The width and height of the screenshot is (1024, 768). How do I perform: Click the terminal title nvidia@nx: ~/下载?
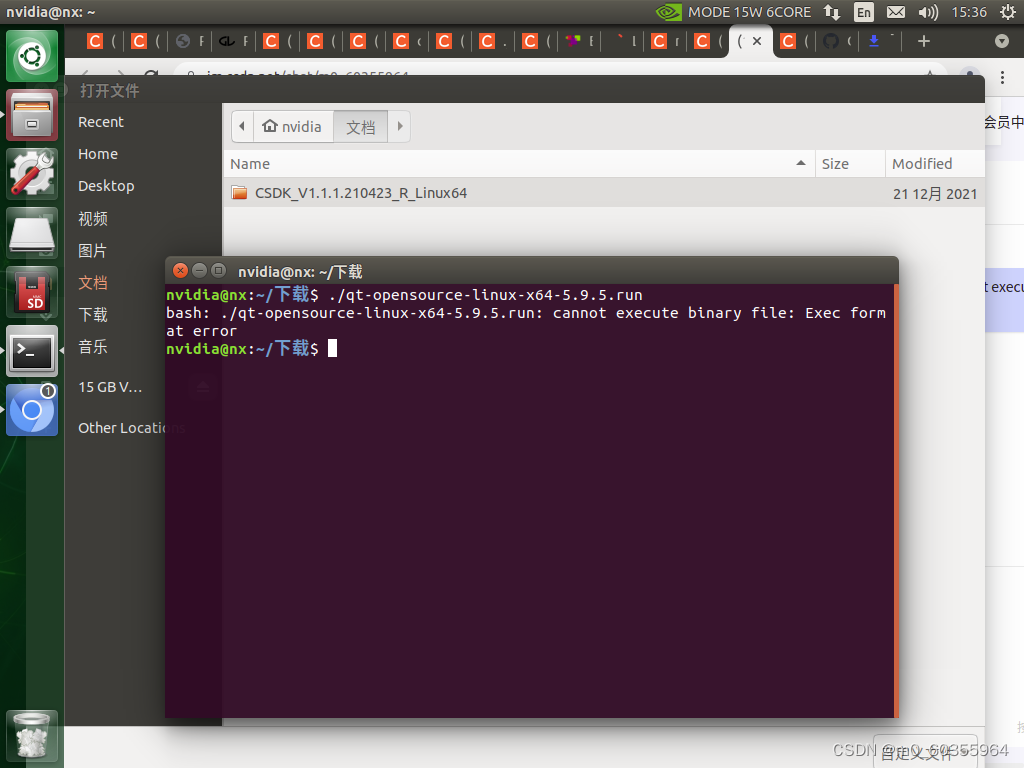(300, 272)
